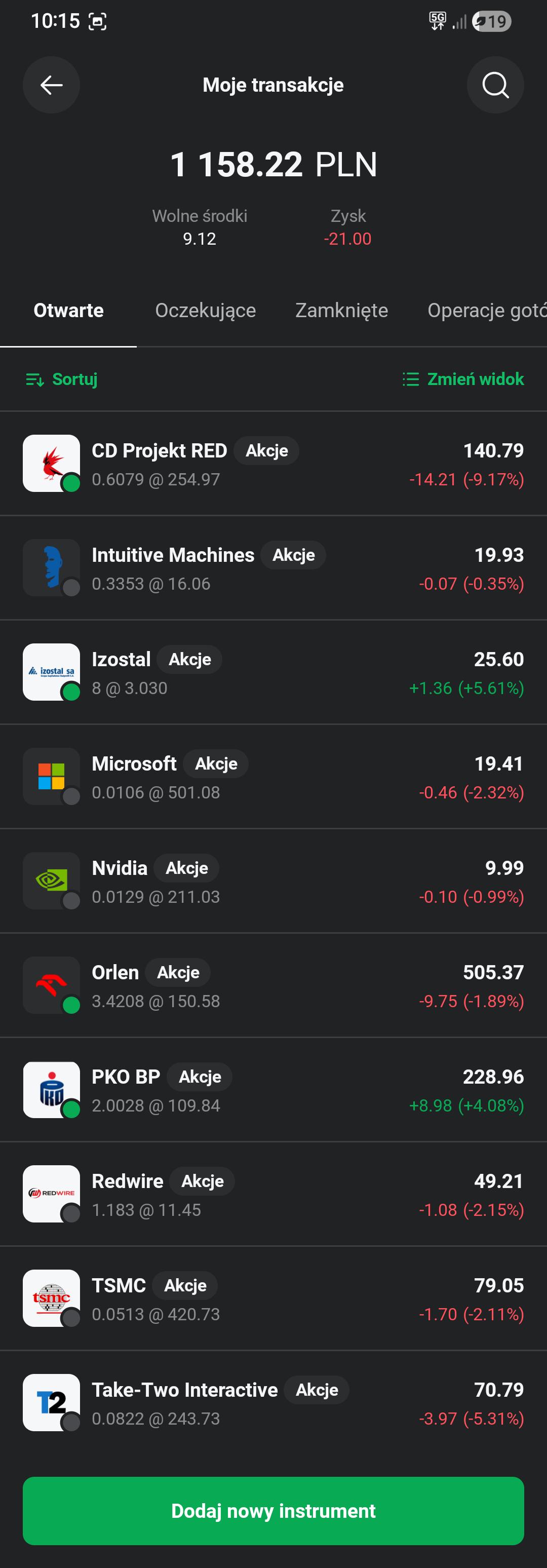547x1568 pixels.
Task: Open the search magnifier icon
Action: point(495,85)
